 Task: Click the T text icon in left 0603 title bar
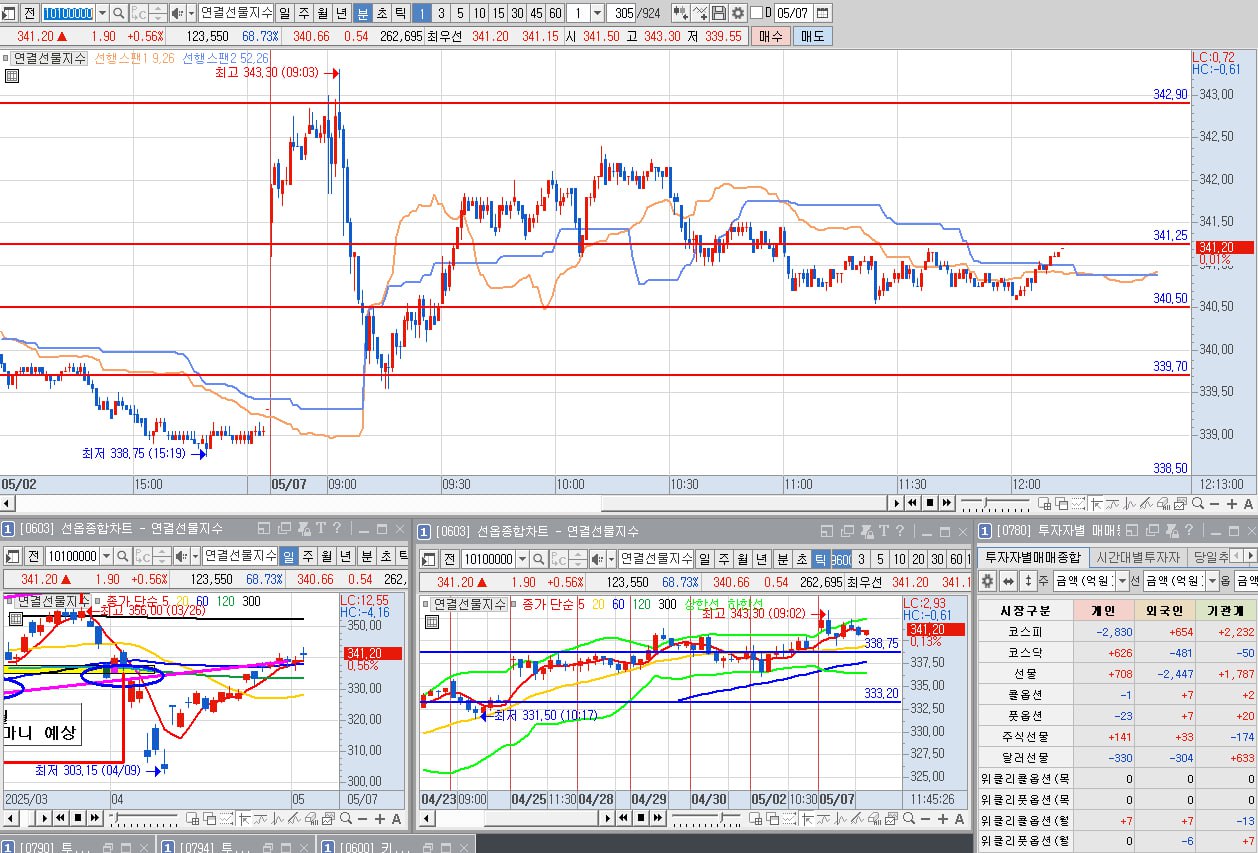(320, 528)
